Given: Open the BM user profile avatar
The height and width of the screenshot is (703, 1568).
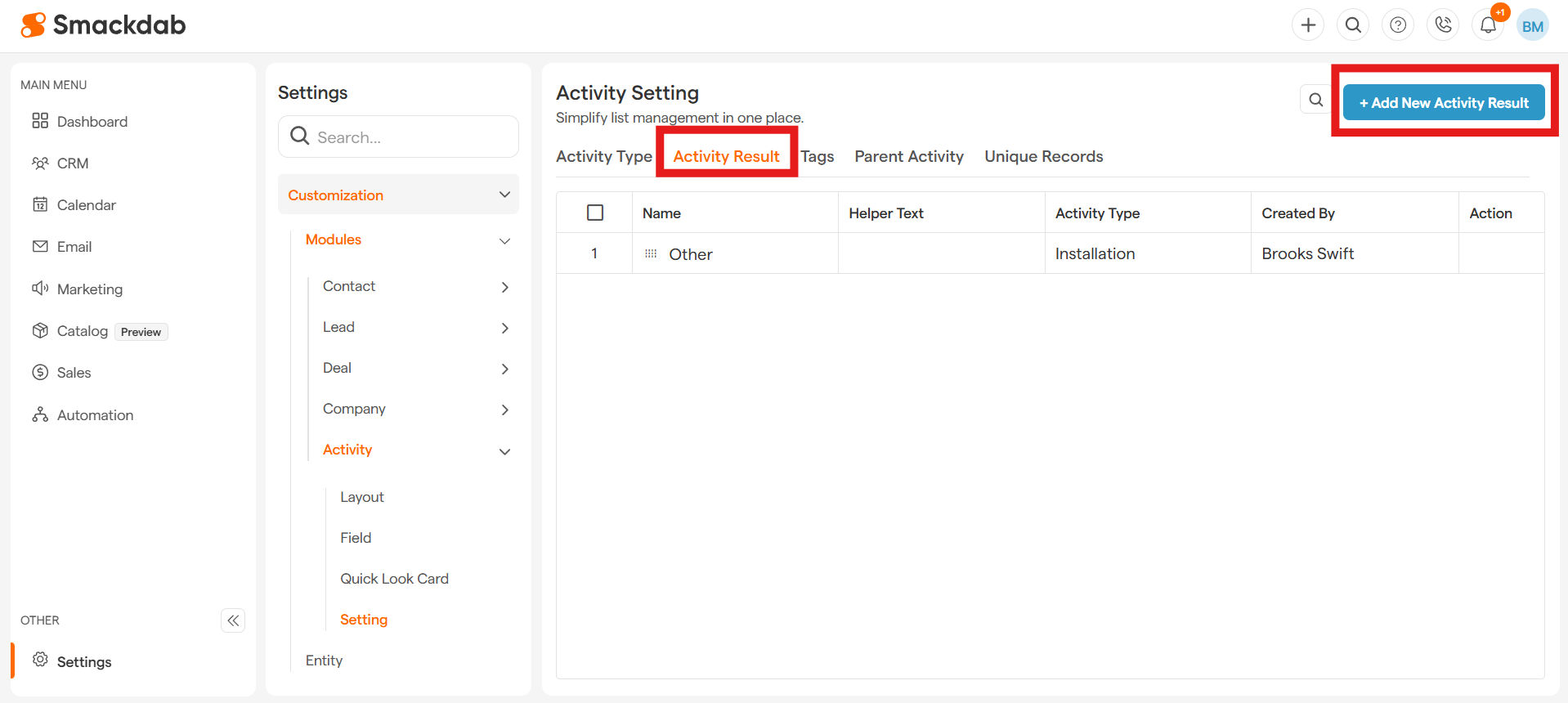Looking at the screenshot, I should point(1533,26).
